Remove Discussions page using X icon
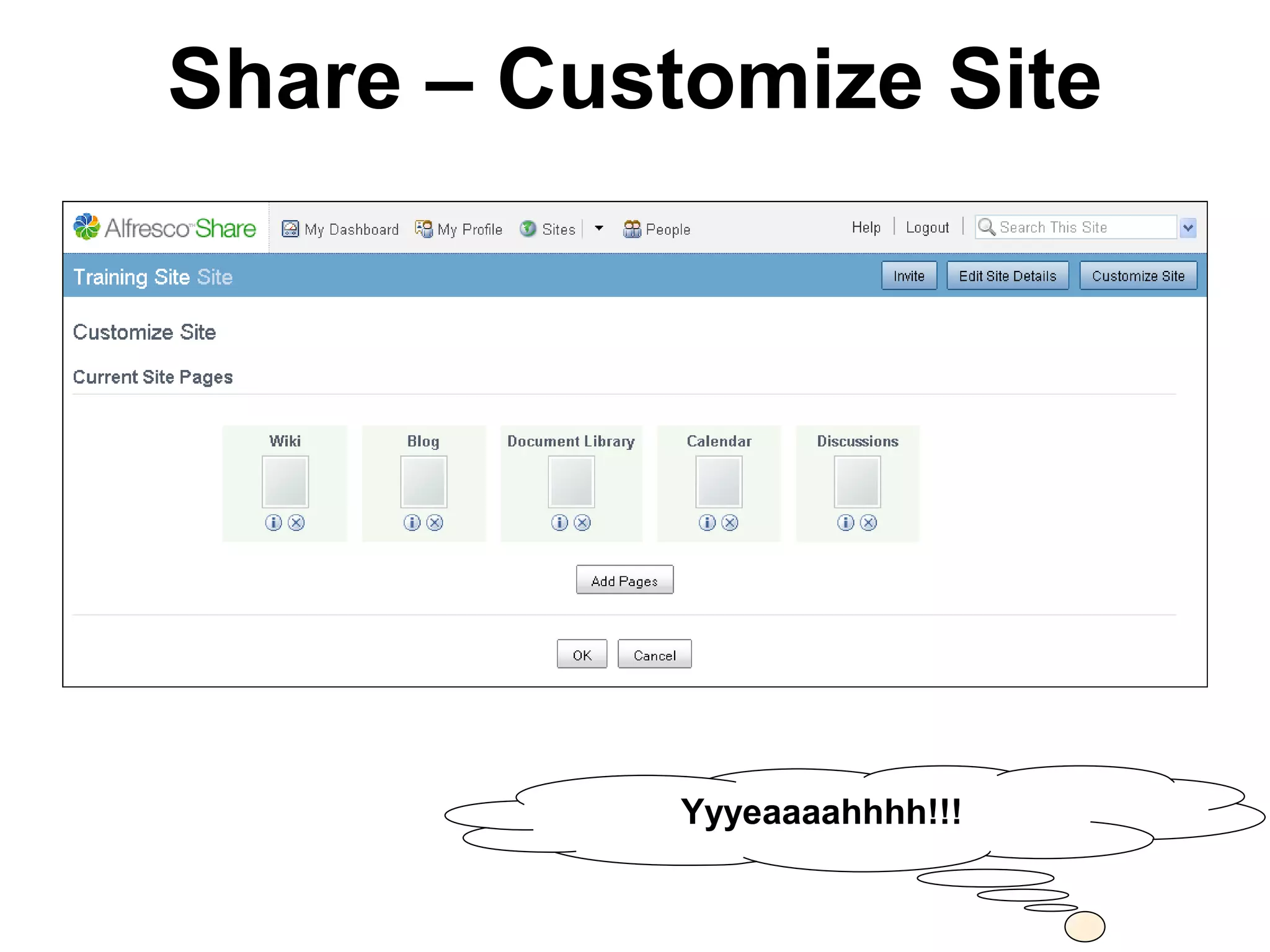The image size is (1270, 952). click(869, 522)
